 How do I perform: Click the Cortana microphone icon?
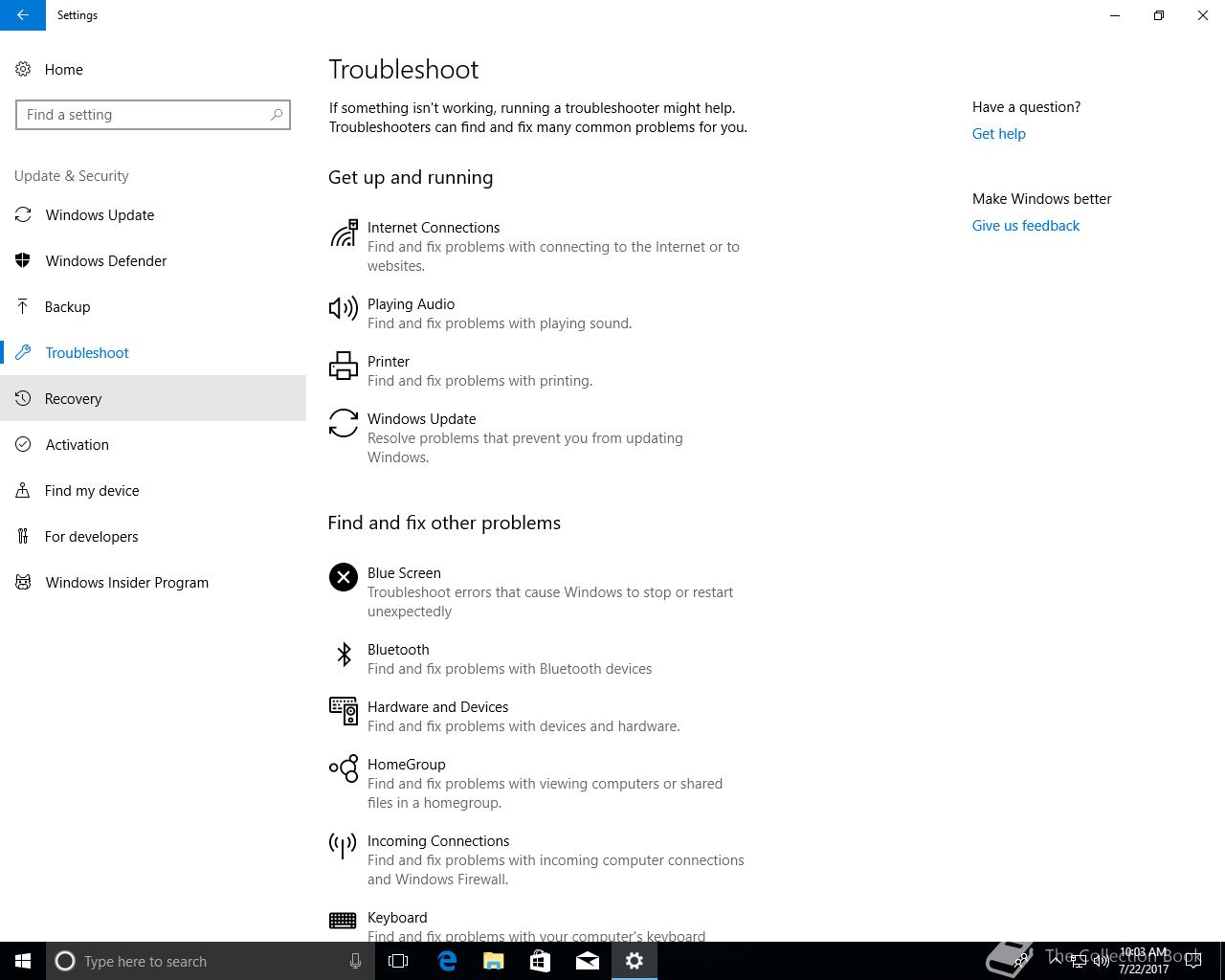pyautogui.click(x=355, y=961)
